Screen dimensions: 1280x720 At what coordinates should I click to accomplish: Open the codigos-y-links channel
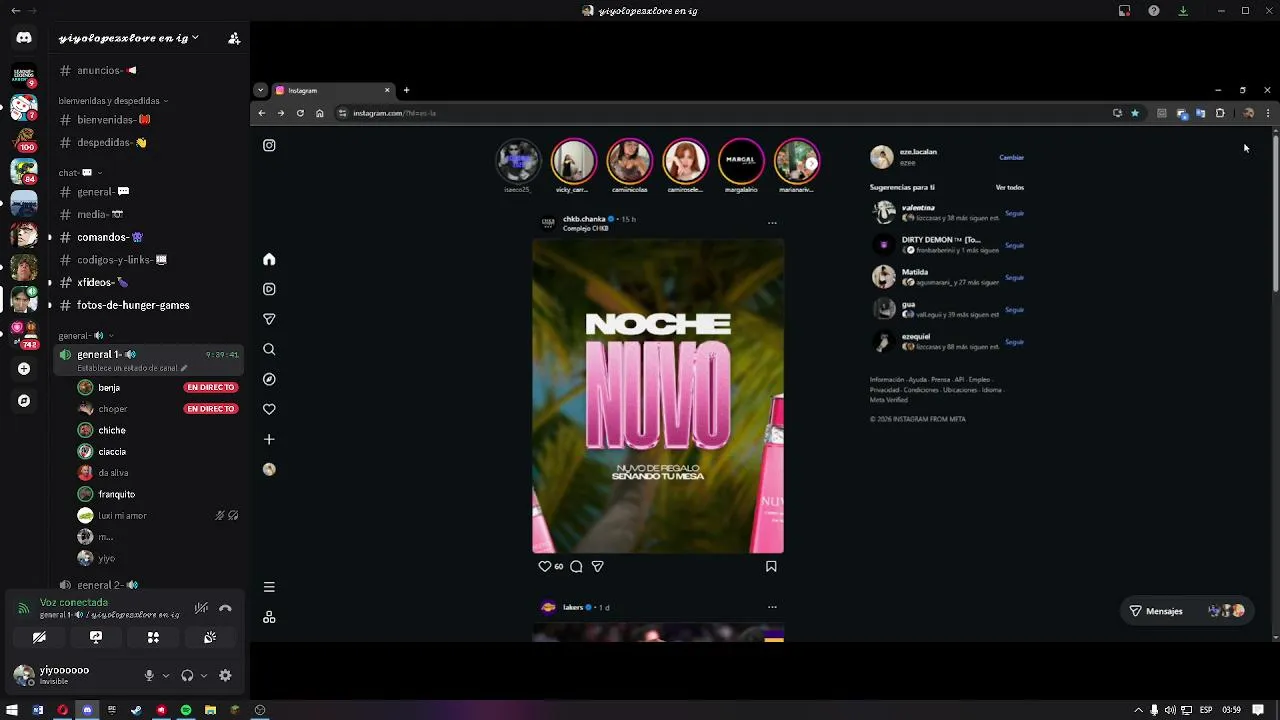[x=149, y=260]
